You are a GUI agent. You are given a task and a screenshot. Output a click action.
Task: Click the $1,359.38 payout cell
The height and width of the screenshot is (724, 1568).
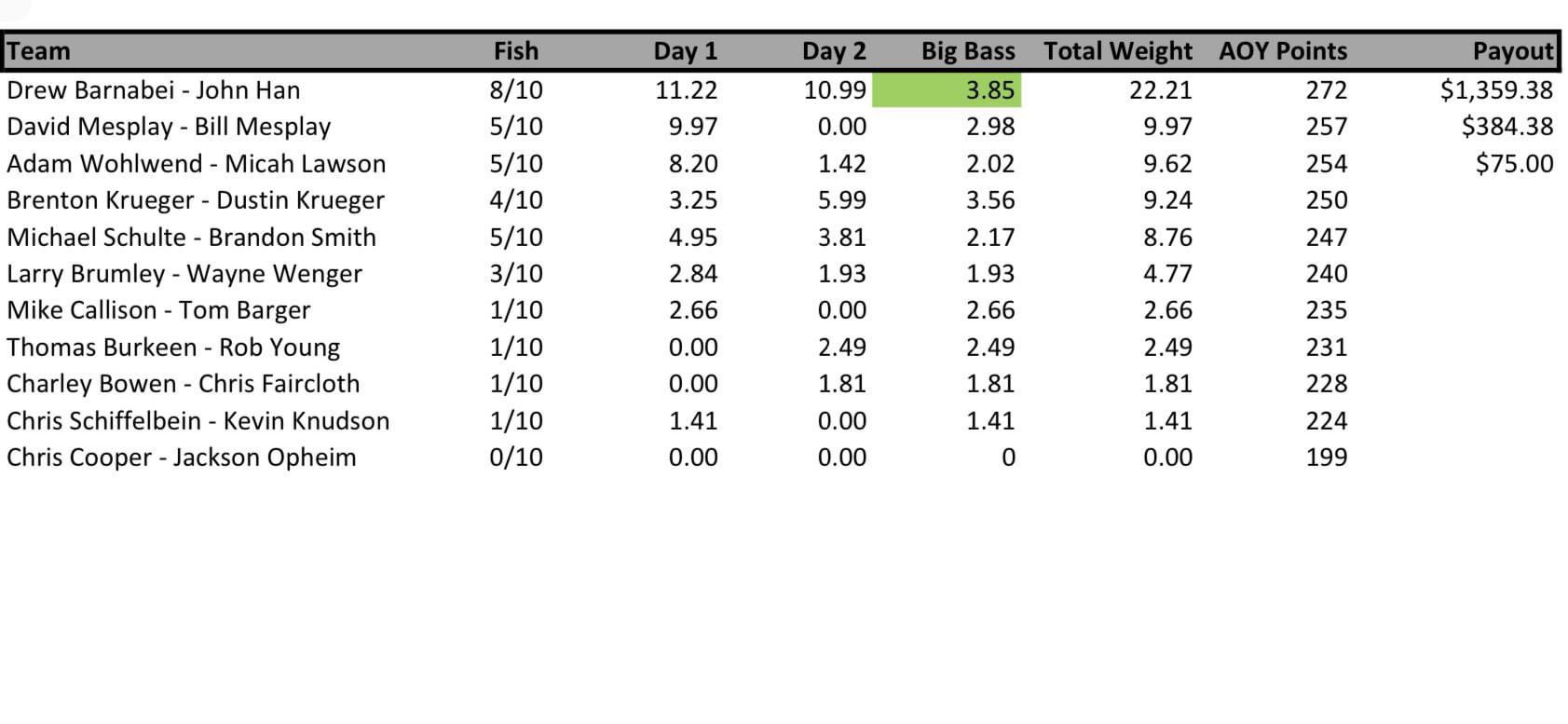pos(1496,90)
